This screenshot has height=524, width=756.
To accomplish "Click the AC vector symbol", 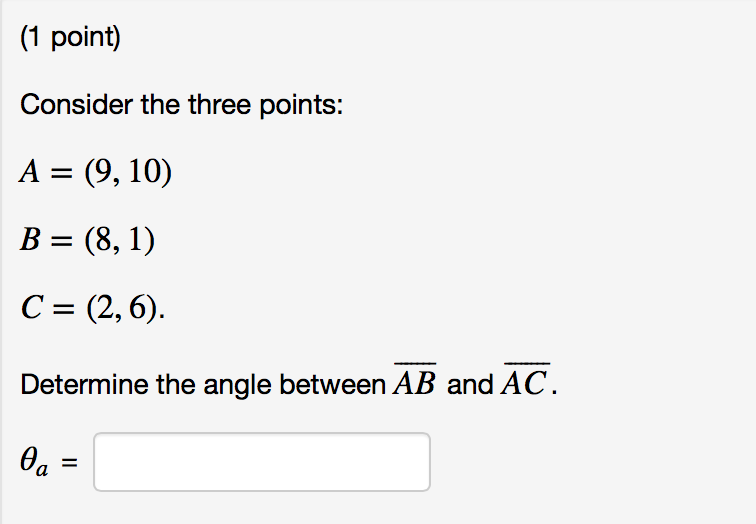I will pyautogui.click(x=525, y=382).
